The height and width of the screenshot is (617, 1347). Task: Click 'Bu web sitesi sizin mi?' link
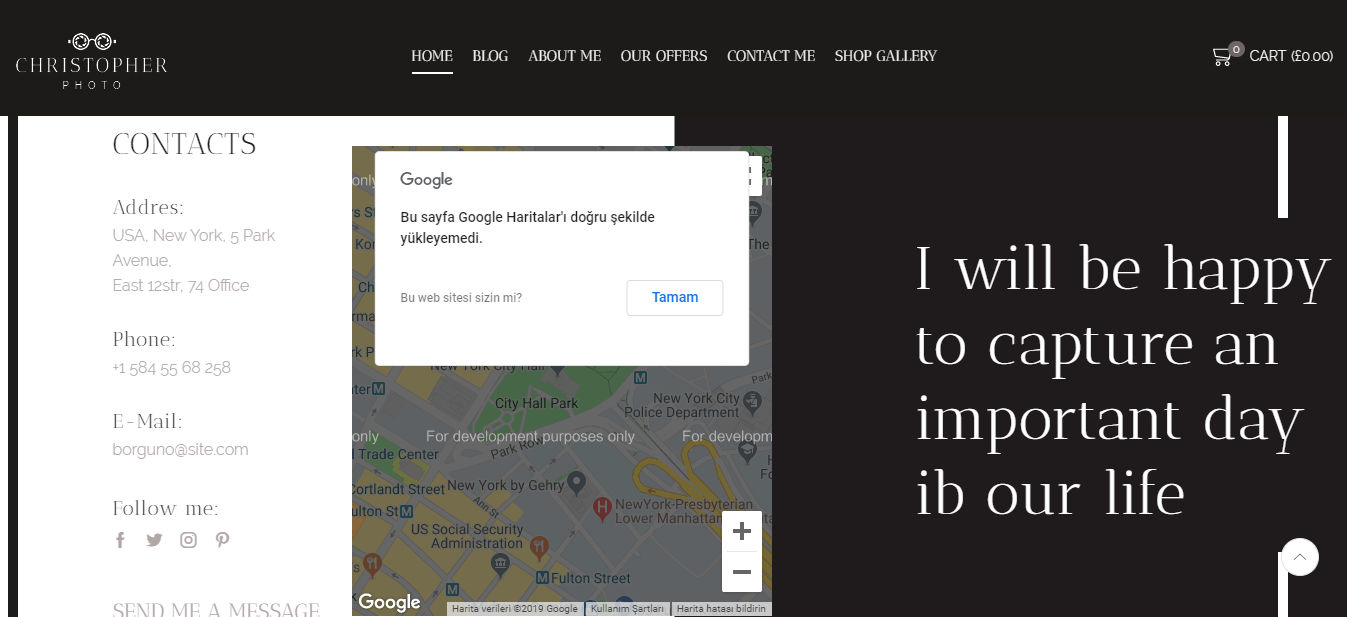click(x=461, y=298)
